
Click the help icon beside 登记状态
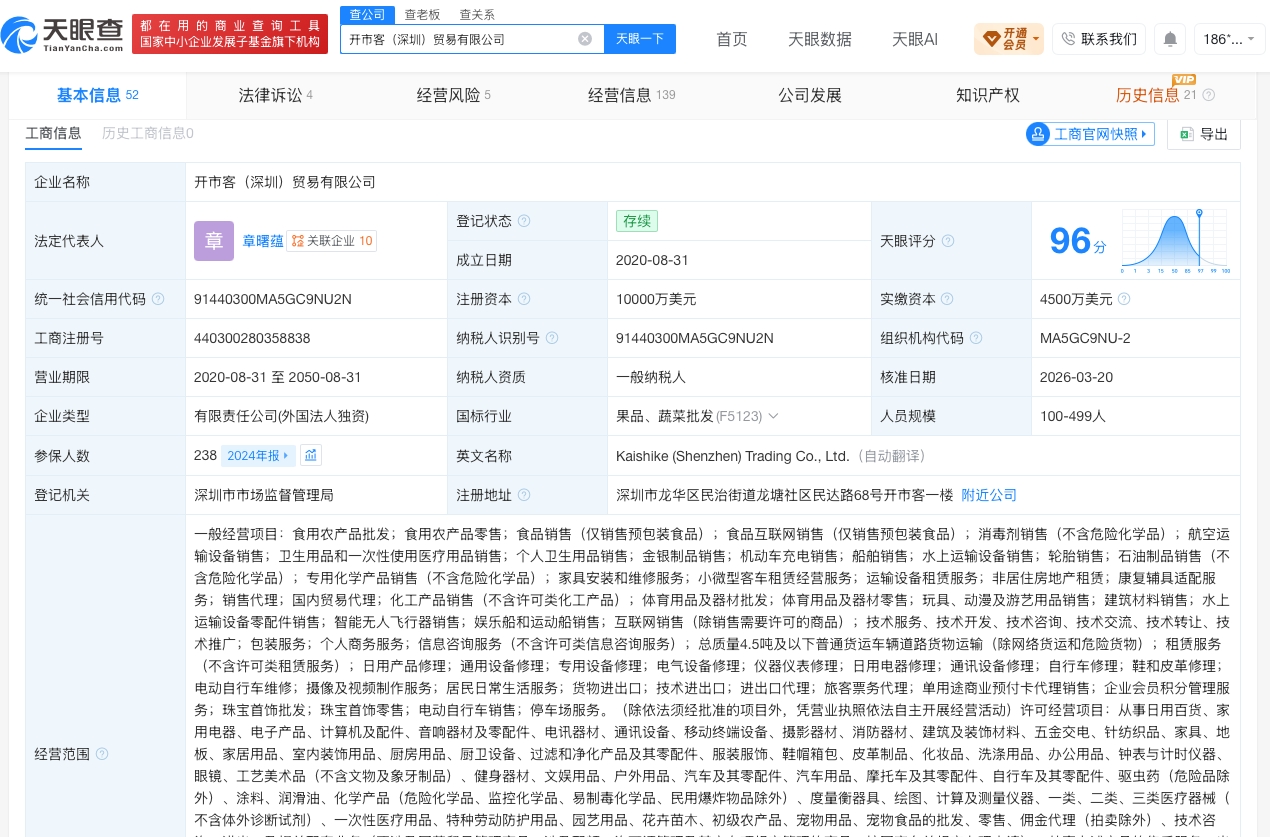pos(524,221)
